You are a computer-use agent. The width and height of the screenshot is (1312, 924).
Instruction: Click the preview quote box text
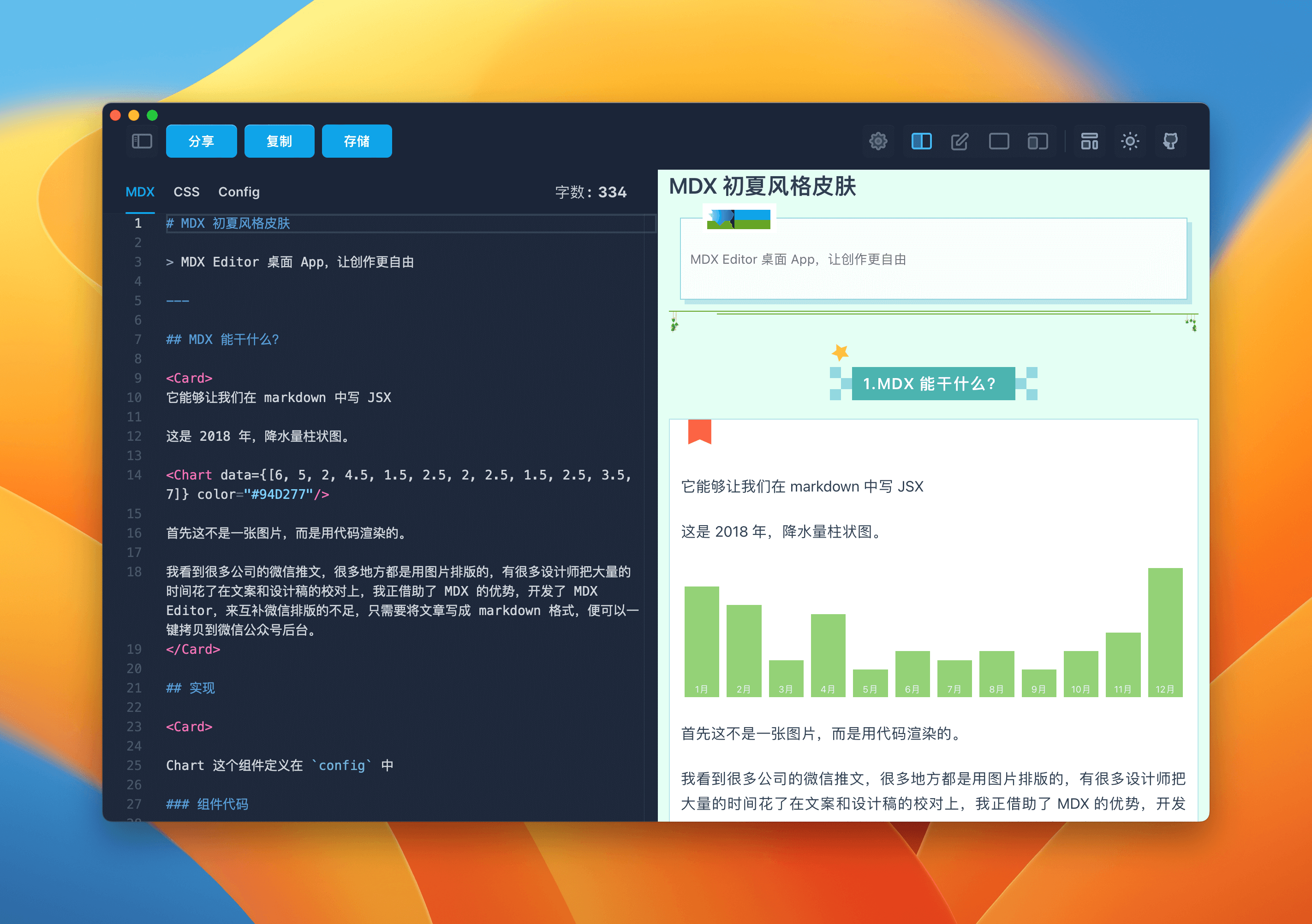798,259
